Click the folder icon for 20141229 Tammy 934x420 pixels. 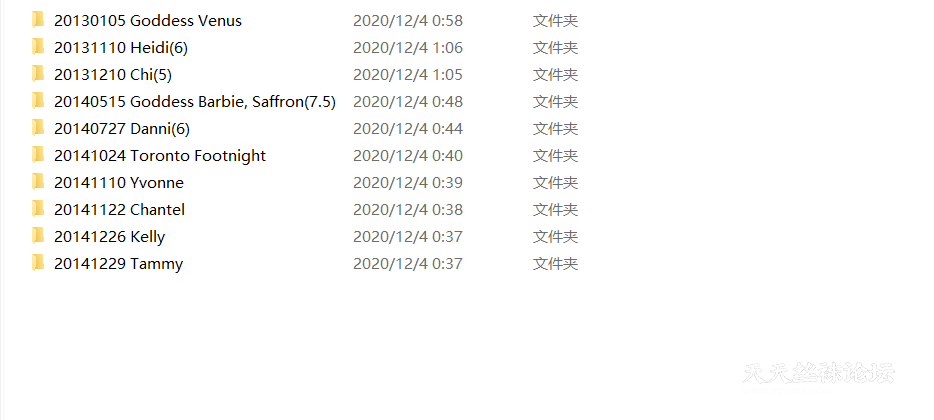click(x=38, y=263)
